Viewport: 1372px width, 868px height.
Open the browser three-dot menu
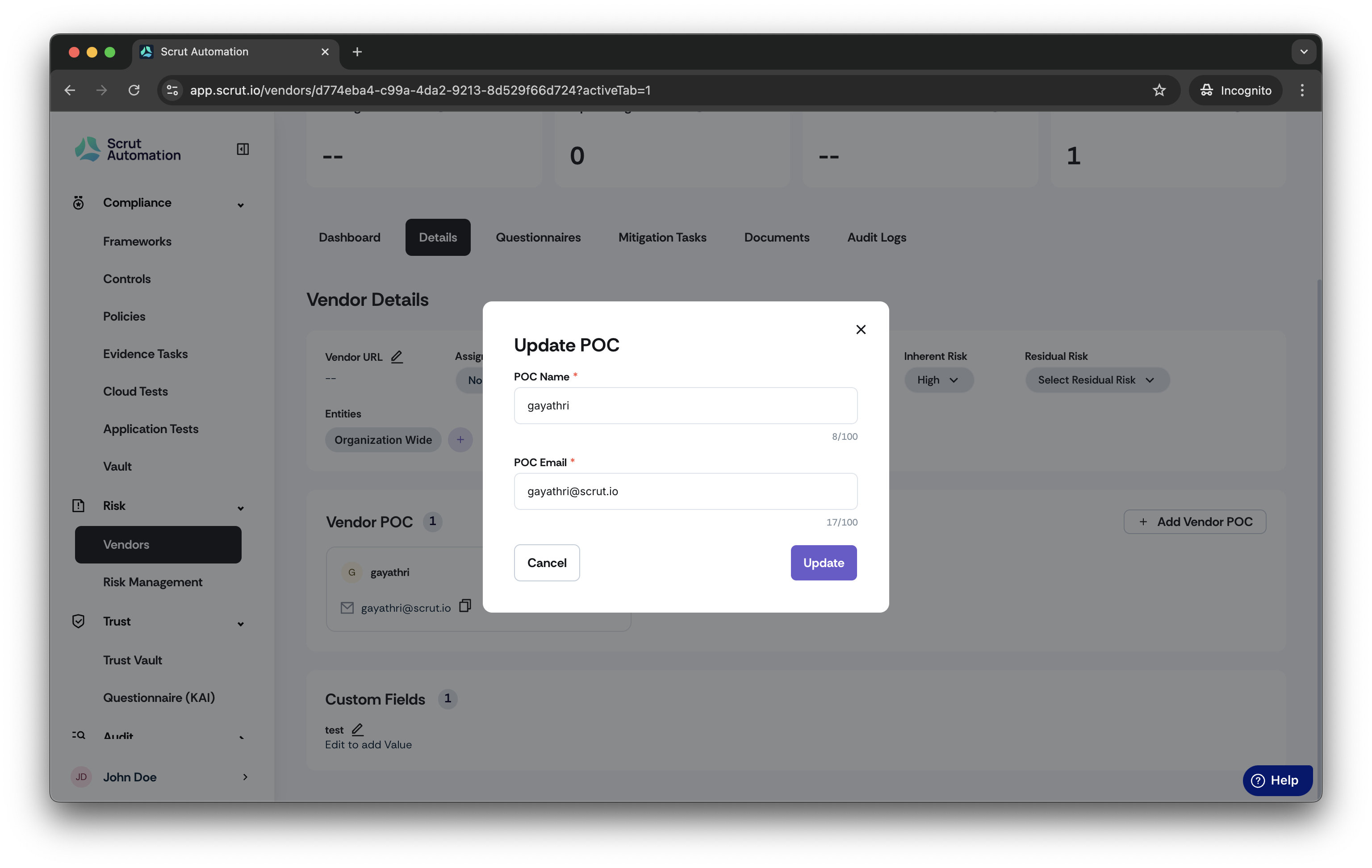click(x=1302, y=90)
